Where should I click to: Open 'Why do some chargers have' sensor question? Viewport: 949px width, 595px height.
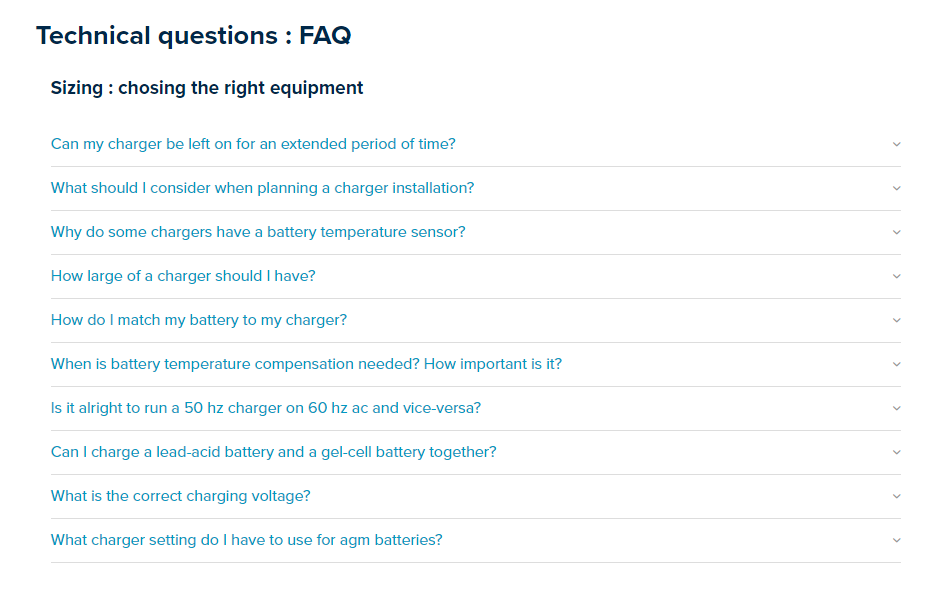point(258,232)
